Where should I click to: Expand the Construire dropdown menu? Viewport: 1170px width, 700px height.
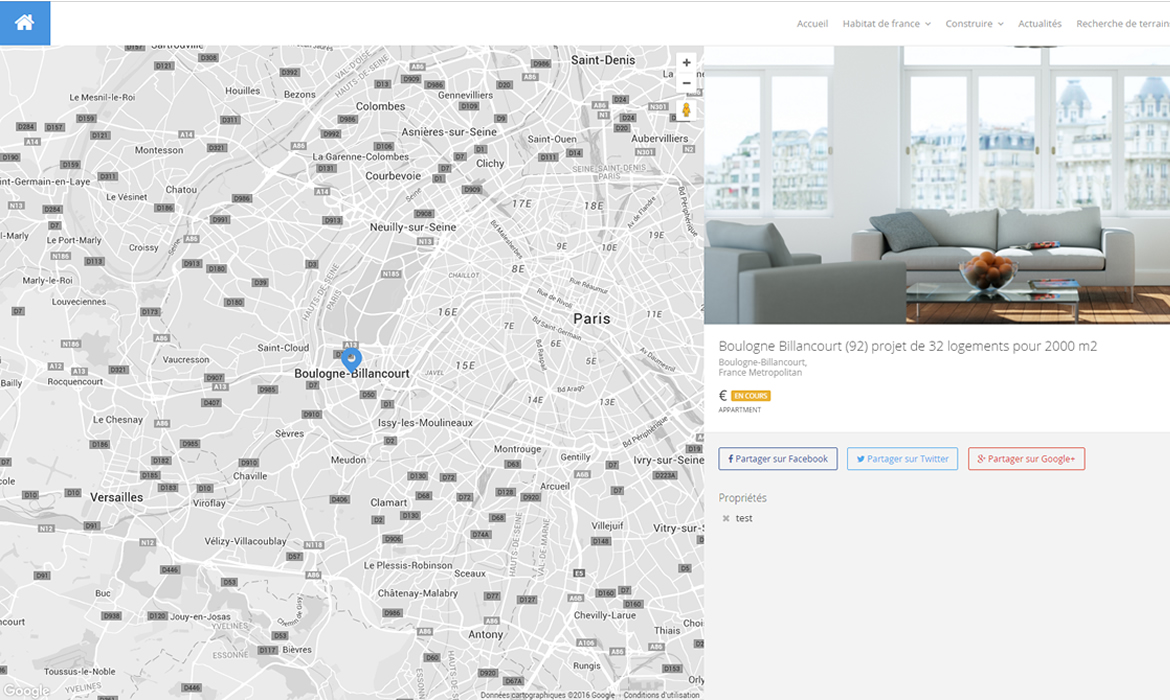[x=974, y=24]
